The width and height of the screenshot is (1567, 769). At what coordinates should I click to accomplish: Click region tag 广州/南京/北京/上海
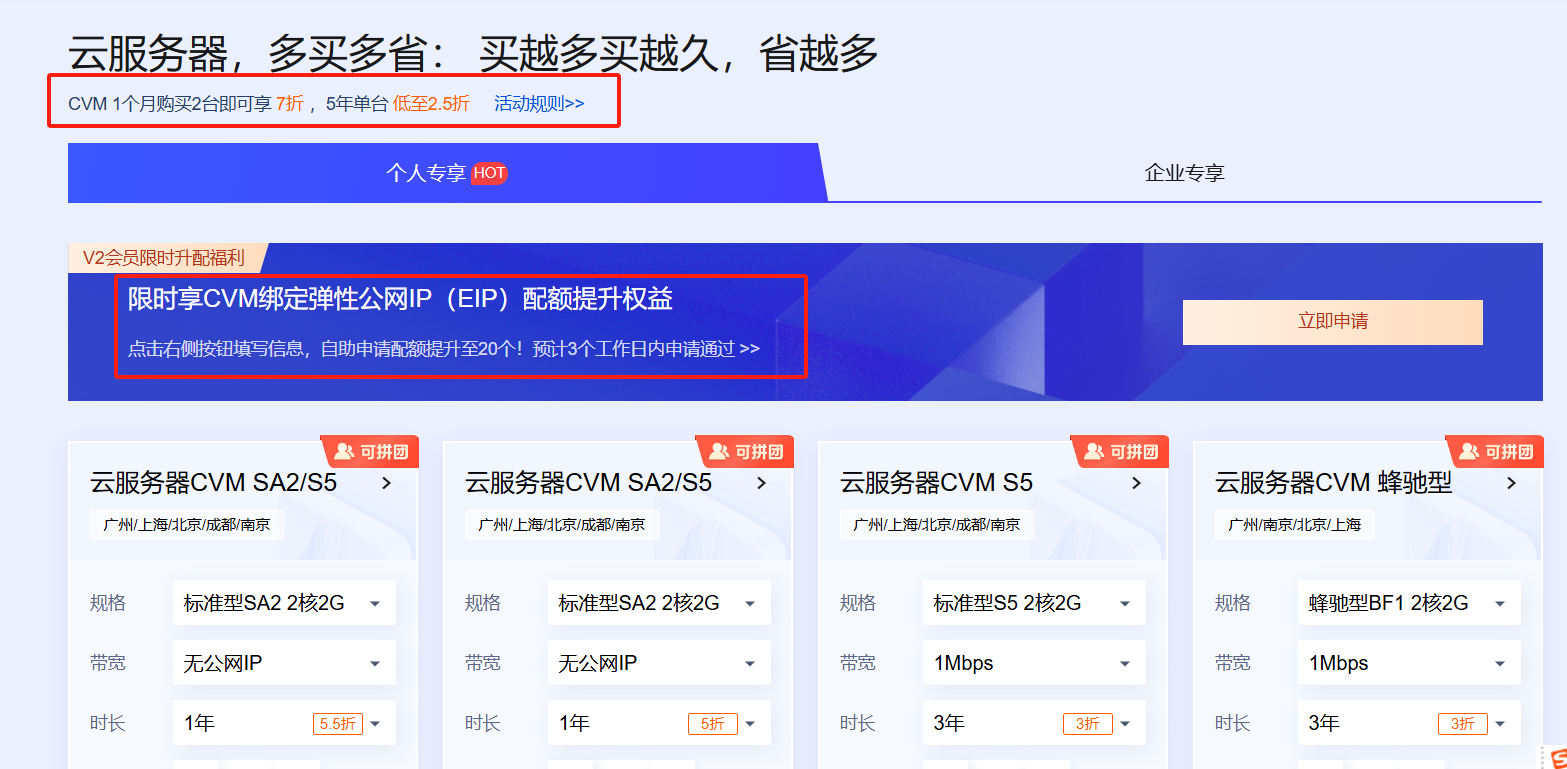click(1295, 524)
